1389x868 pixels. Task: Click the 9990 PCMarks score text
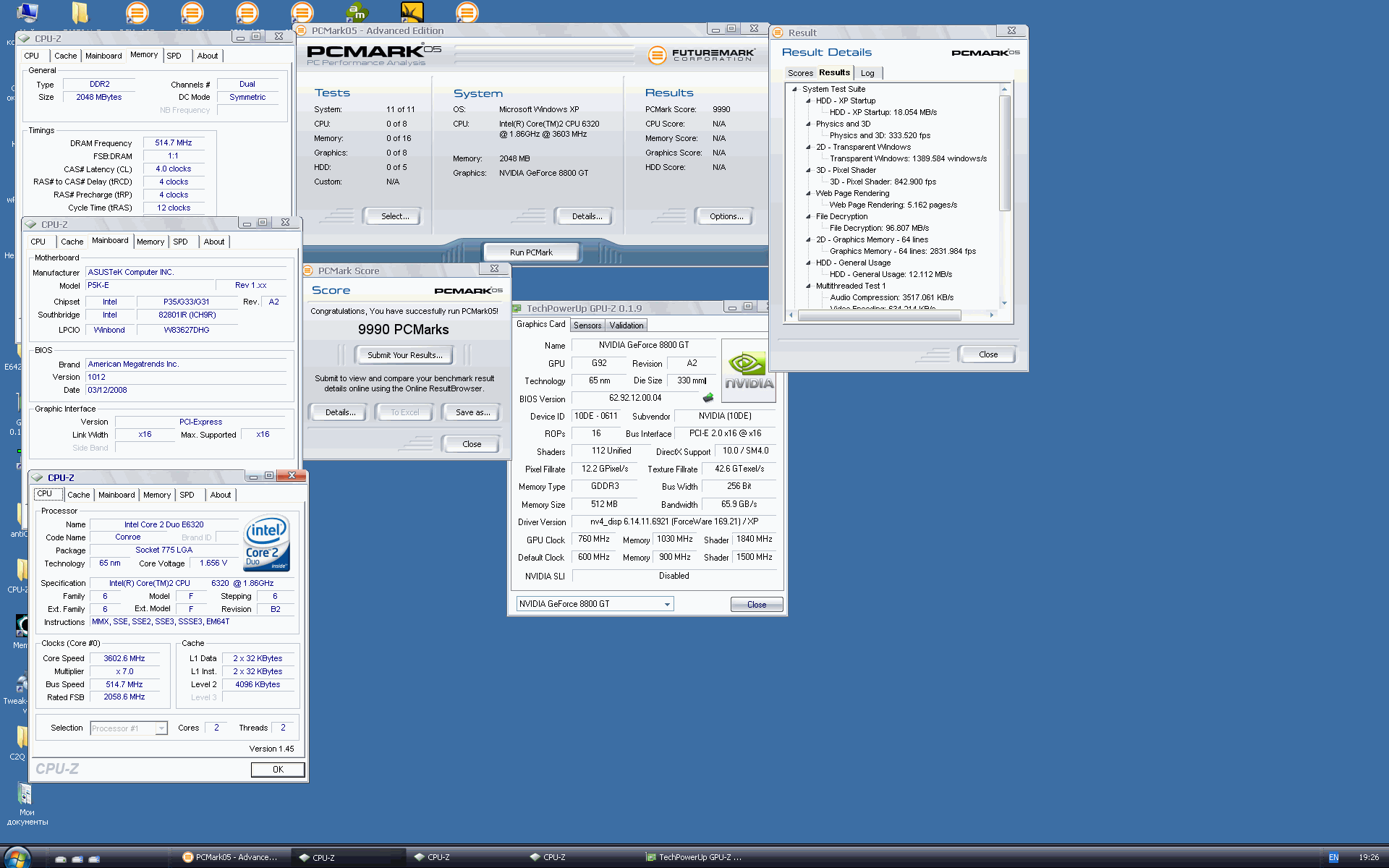[x=403, y=330]
